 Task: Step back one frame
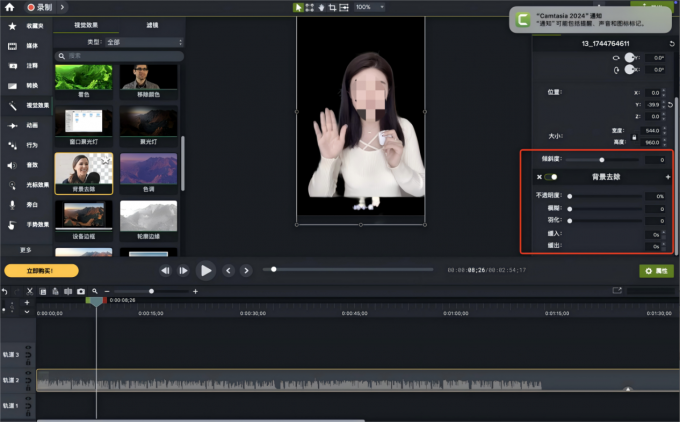pos(166,271)
